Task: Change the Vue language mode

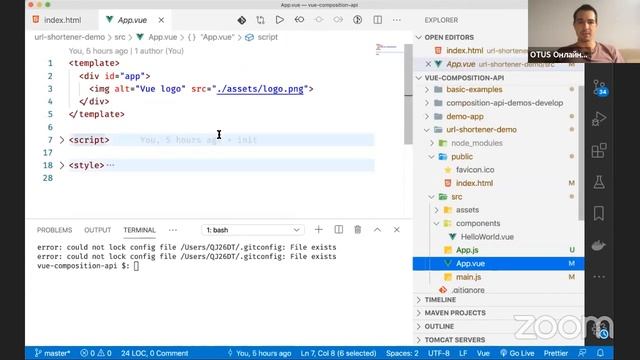Action: (483, 353)
